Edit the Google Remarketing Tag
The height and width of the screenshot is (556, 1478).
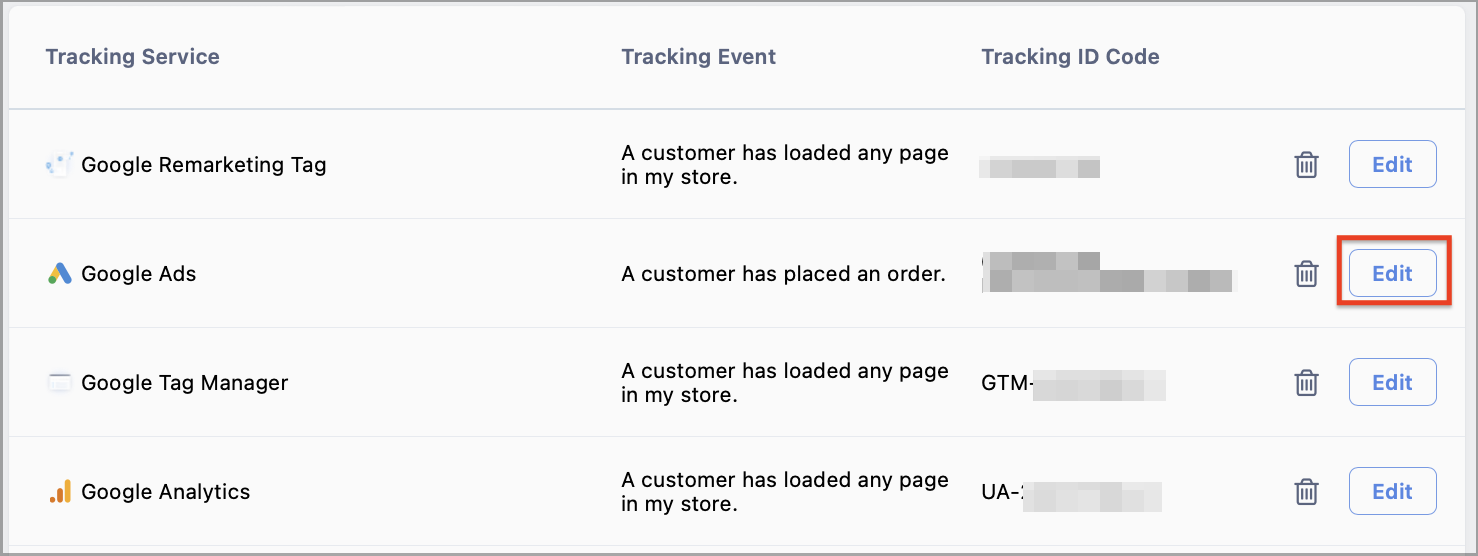tap(1392, 165)
